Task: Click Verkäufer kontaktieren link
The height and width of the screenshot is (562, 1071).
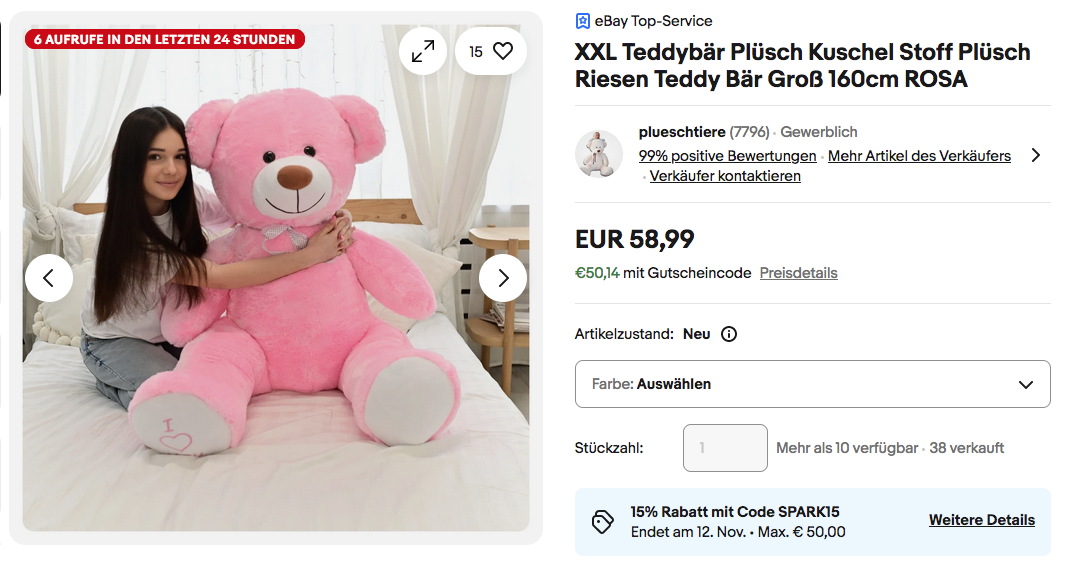Action: pos(725,176)
